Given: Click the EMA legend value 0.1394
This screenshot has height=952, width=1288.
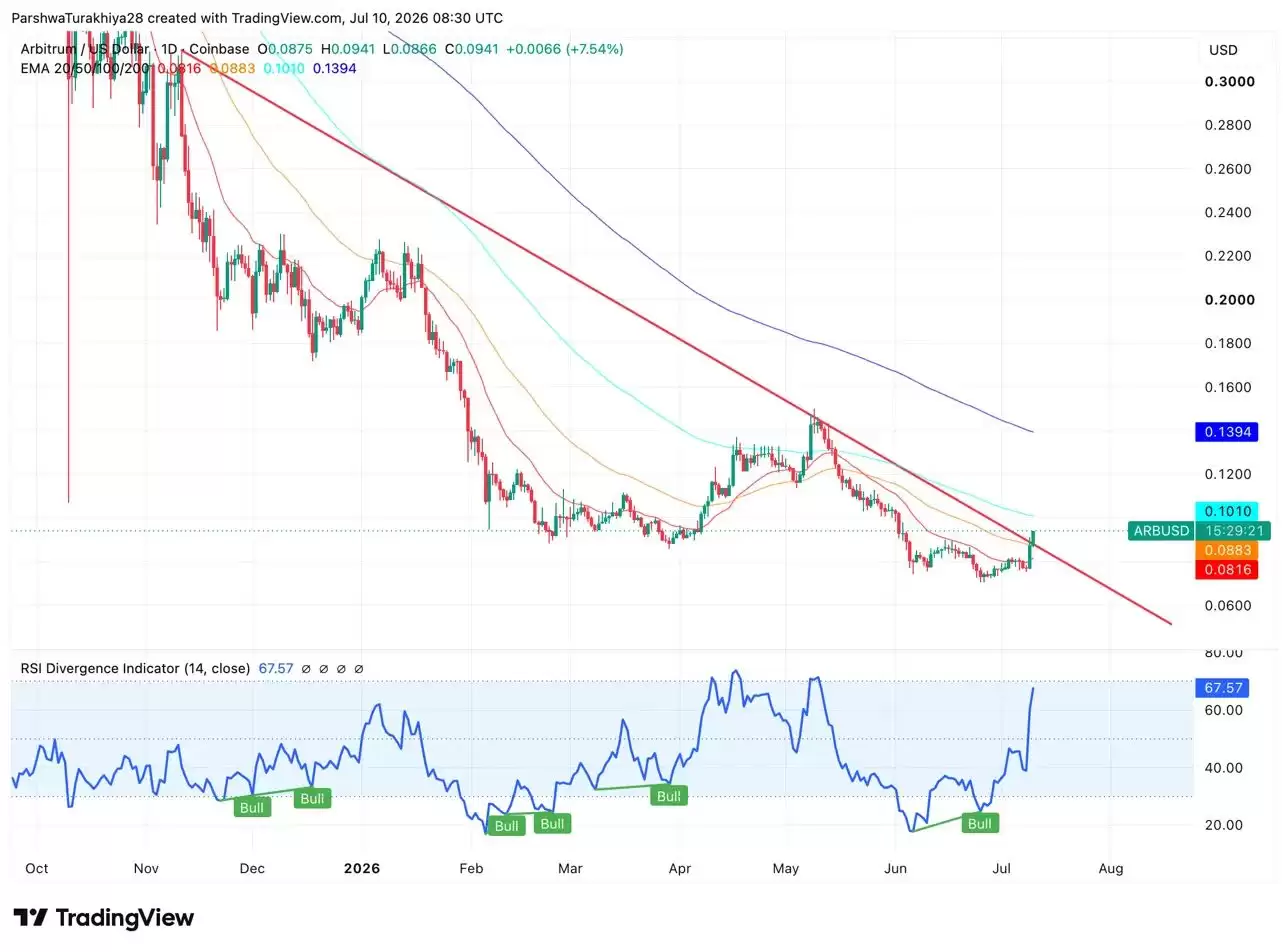Looking at the screenshot, I should click(334, 68).
